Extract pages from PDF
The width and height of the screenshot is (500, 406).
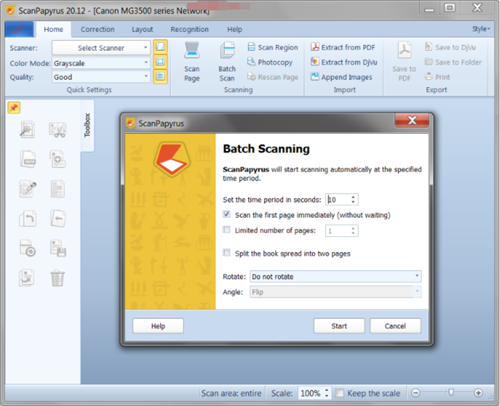[x=343, y=47]
